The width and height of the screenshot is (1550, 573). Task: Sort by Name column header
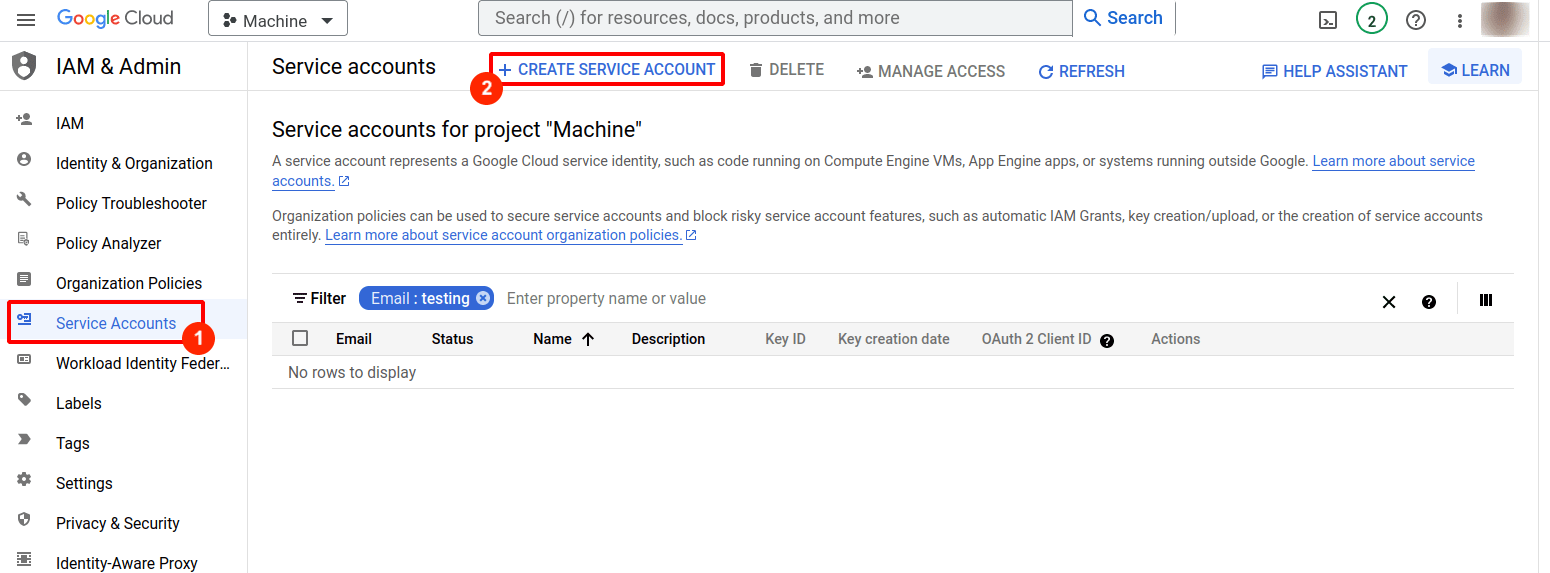click(x=552, y=339)
